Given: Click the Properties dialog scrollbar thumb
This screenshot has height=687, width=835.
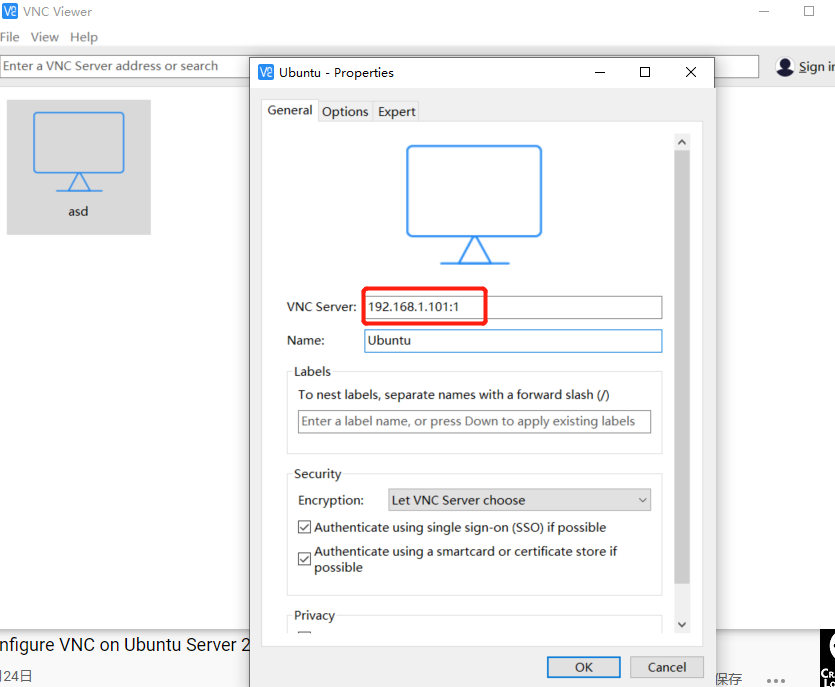Looking at the screenshot, I should (x=682, y=367).
